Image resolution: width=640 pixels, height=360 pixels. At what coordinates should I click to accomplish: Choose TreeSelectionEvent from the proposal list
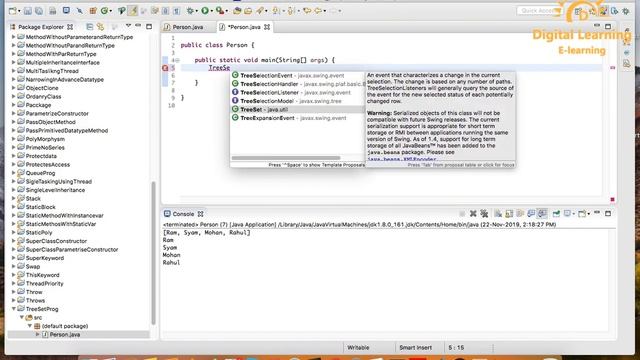tap(297, 76)
